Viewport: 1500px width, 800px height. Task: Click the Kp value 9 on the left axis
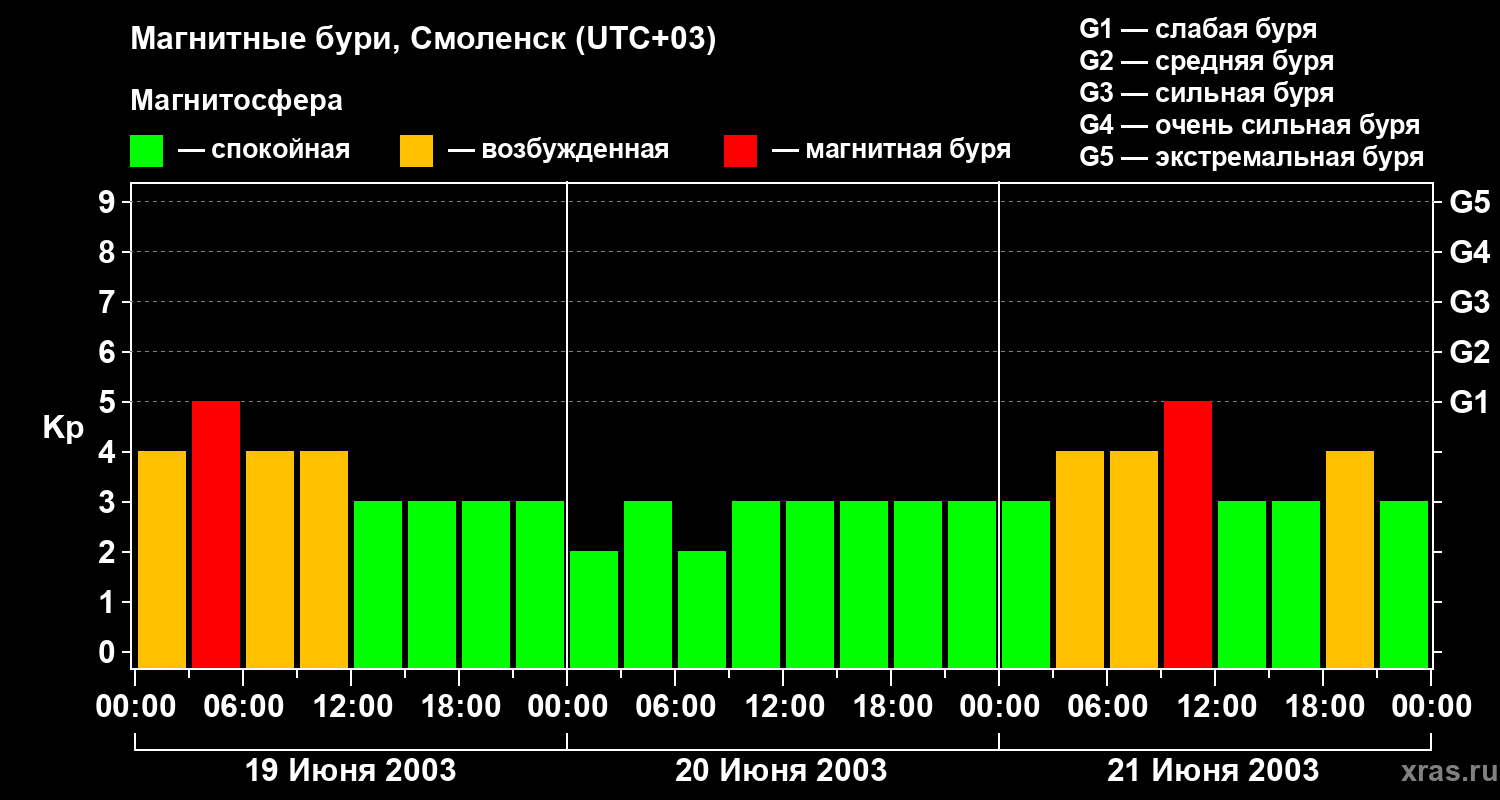(108, 202)
